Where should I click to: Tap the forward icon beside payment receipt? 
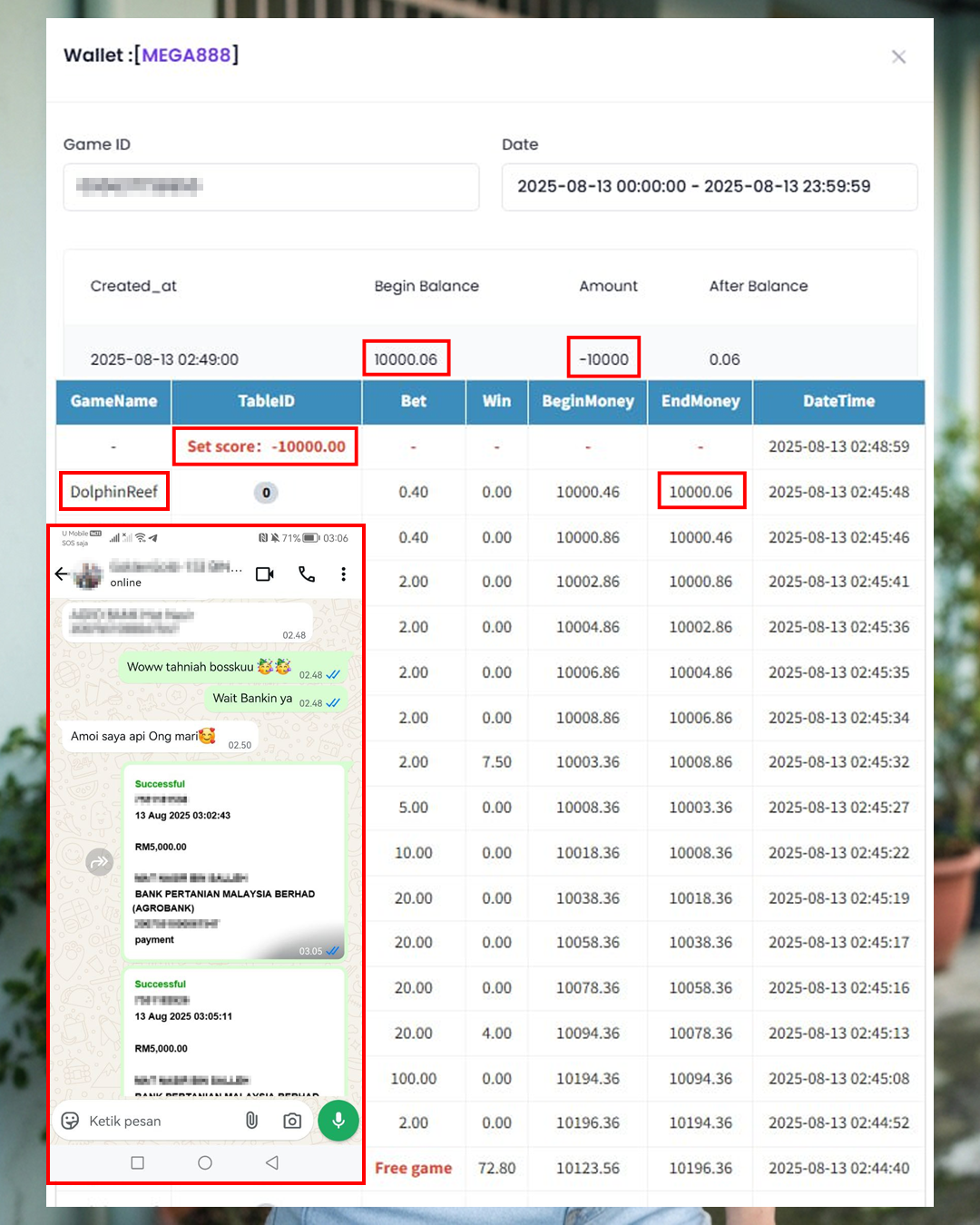[x=99, y=861]
